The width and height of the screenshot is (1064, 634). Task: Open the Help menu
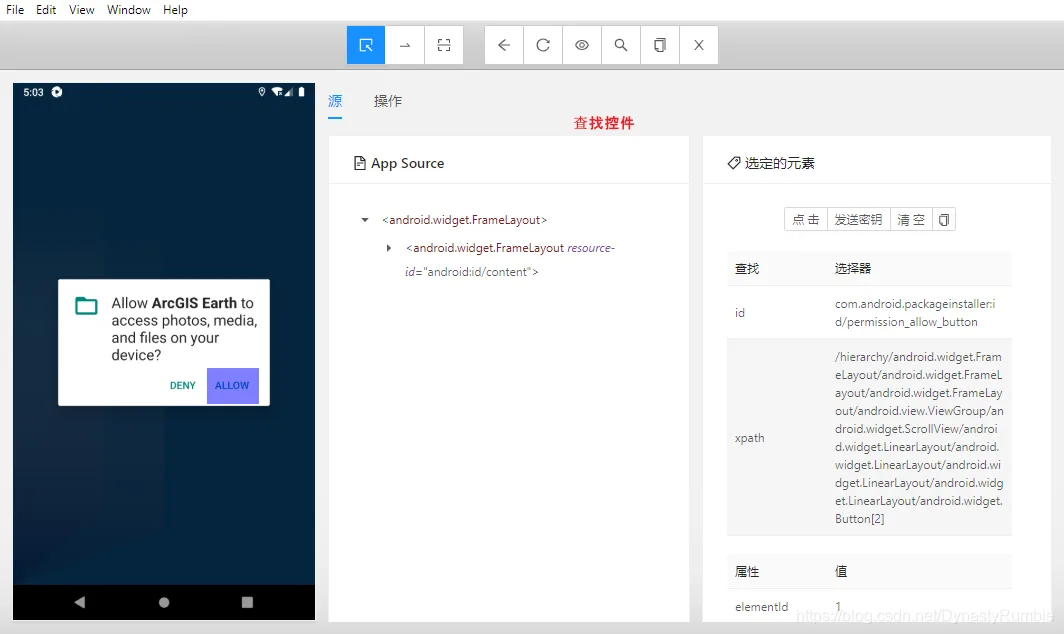click(175, 10)
